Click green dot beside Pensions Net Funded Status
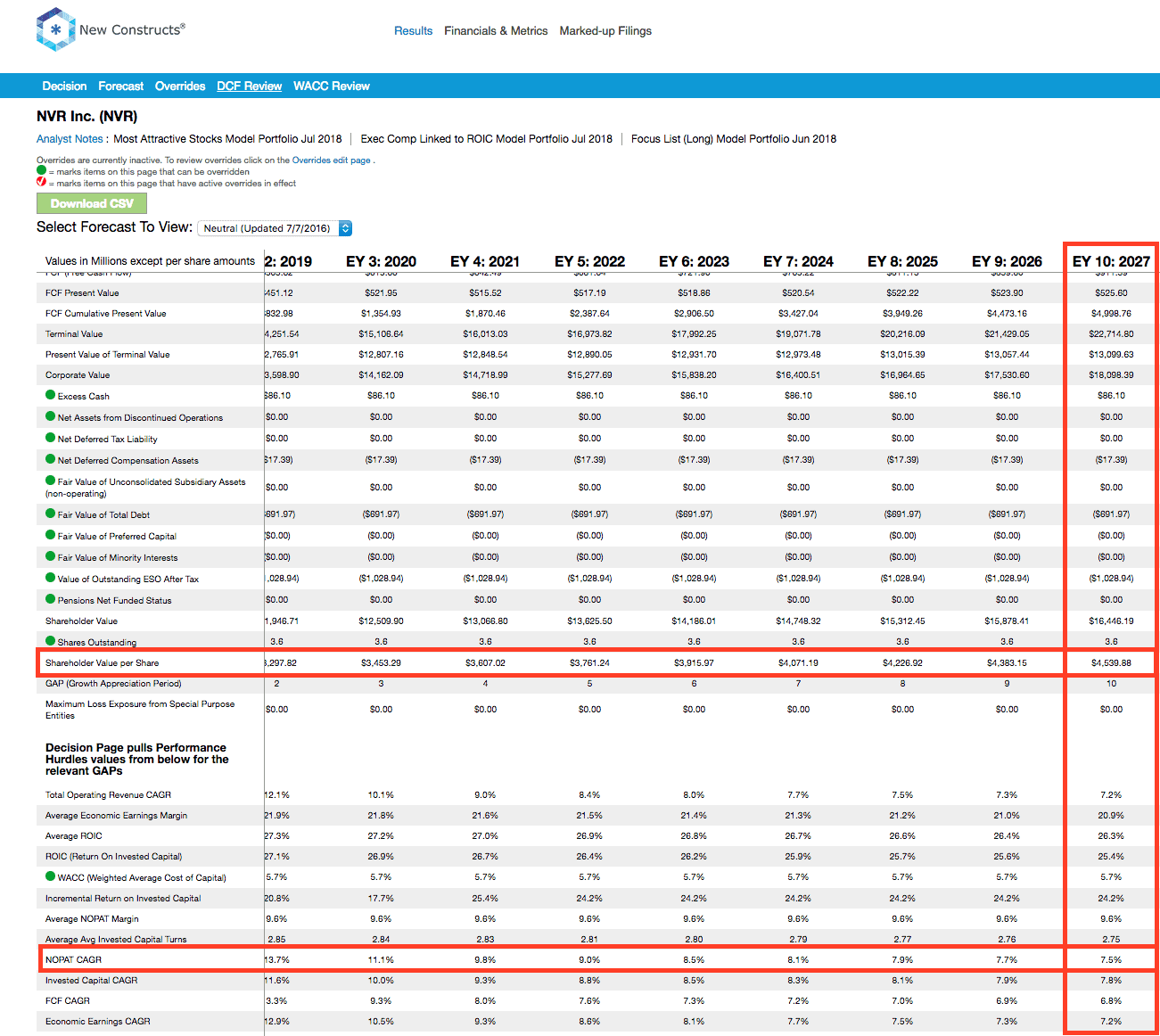 (51, 599)
